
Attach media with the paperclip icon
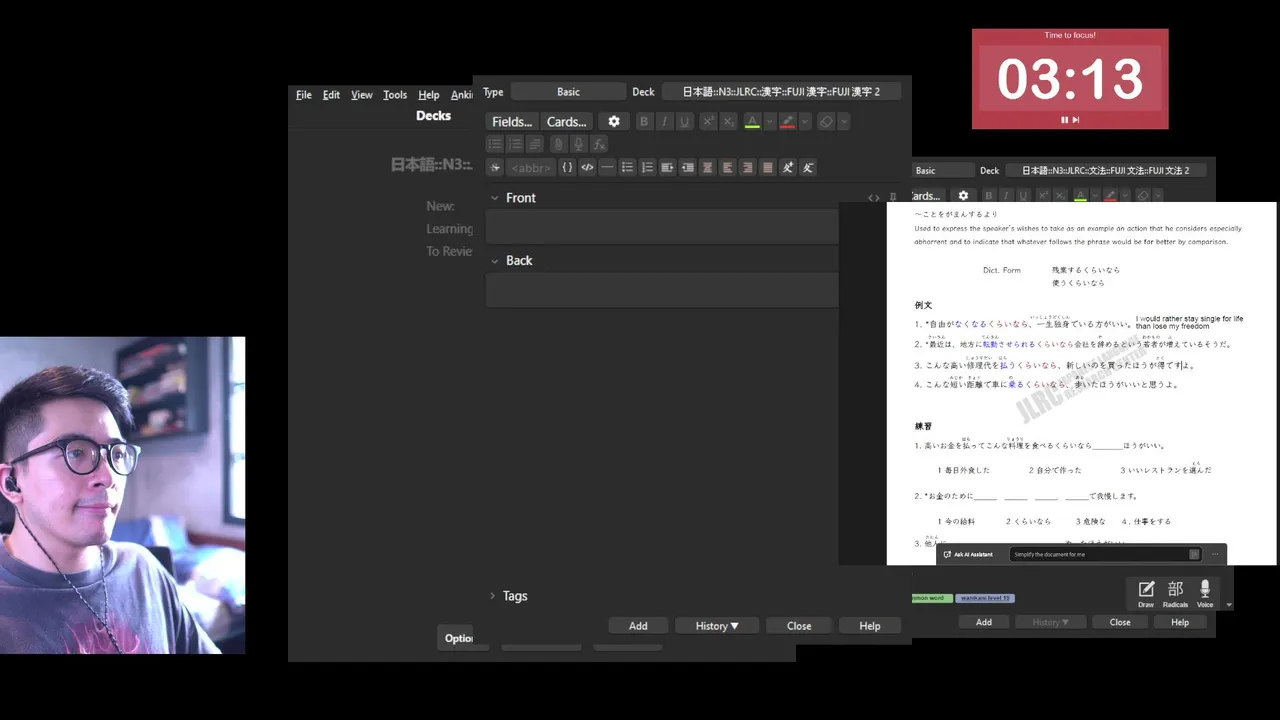[558, 144]
